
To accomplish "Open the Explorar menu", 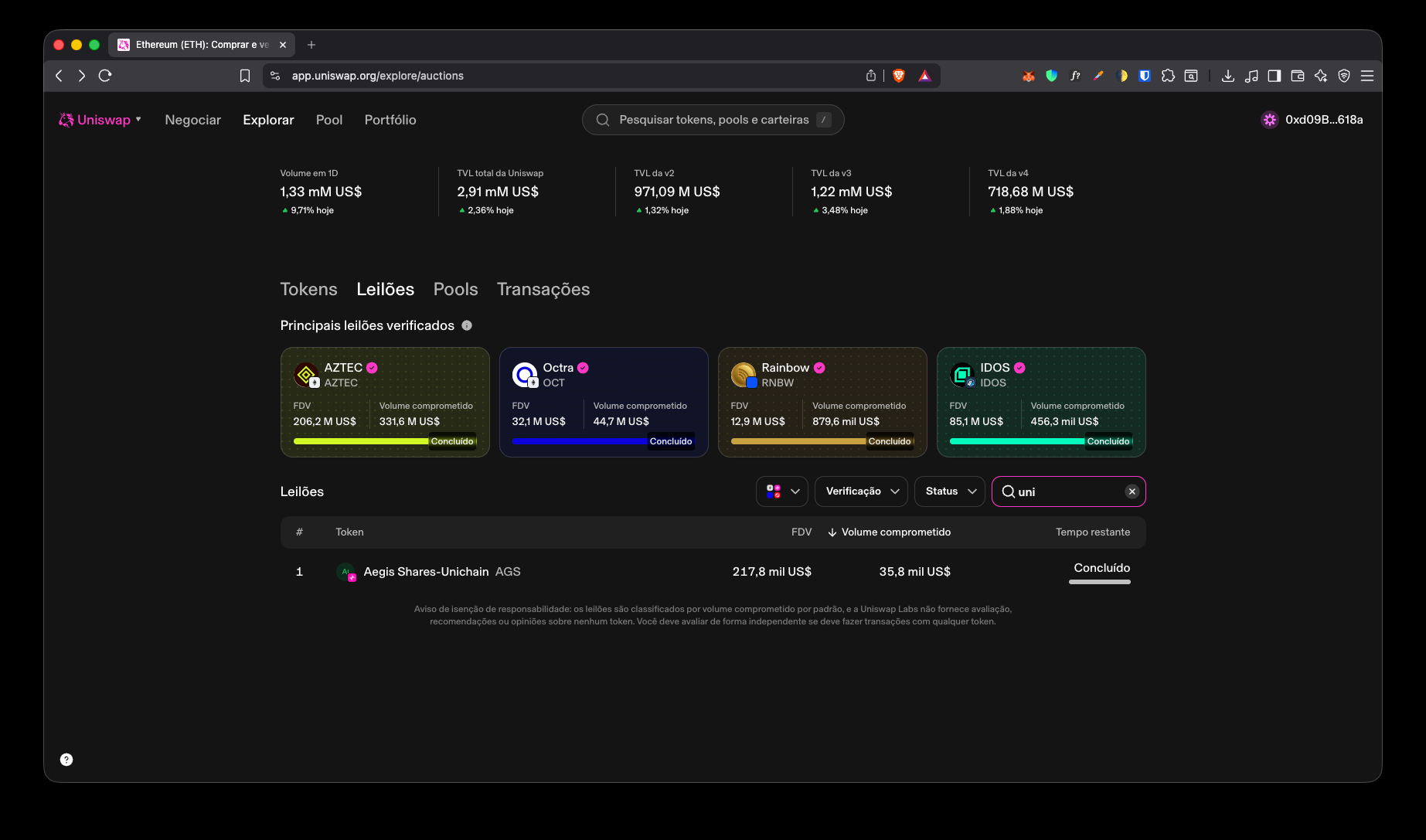I will (x=268, y=120).
